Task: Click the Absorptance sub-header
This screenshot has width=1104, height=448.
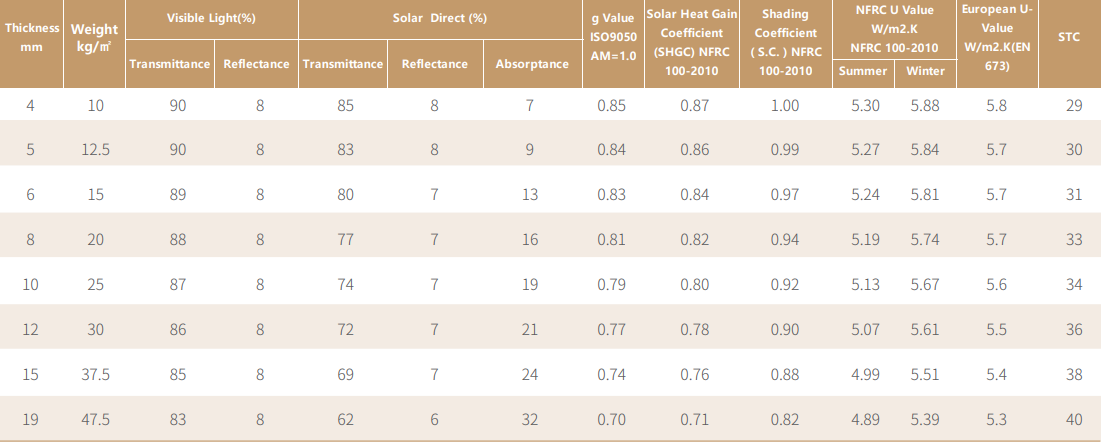Action: click(x=532, y=64)
